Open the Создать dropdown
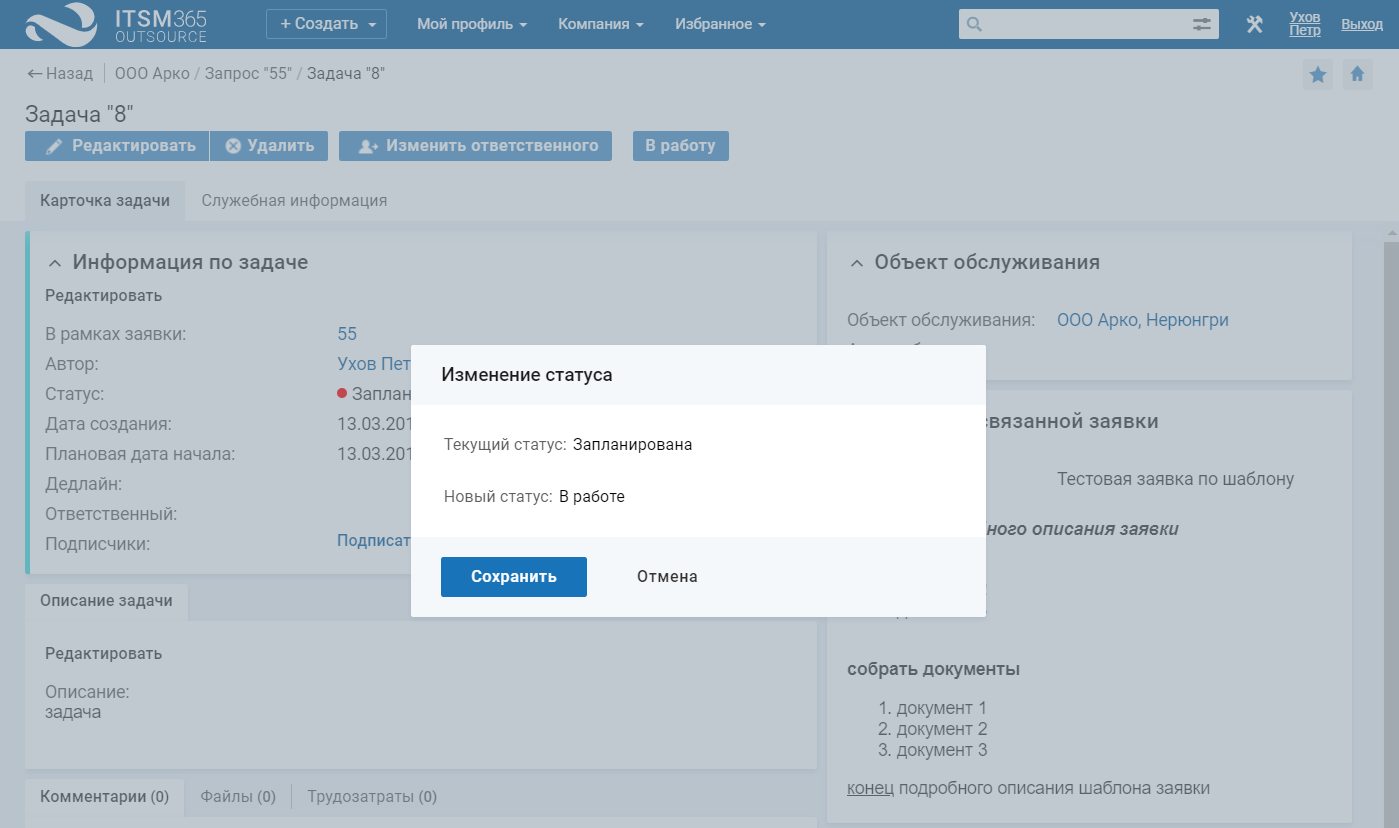This screenshot has width=1399, height=828. point(326,24)
